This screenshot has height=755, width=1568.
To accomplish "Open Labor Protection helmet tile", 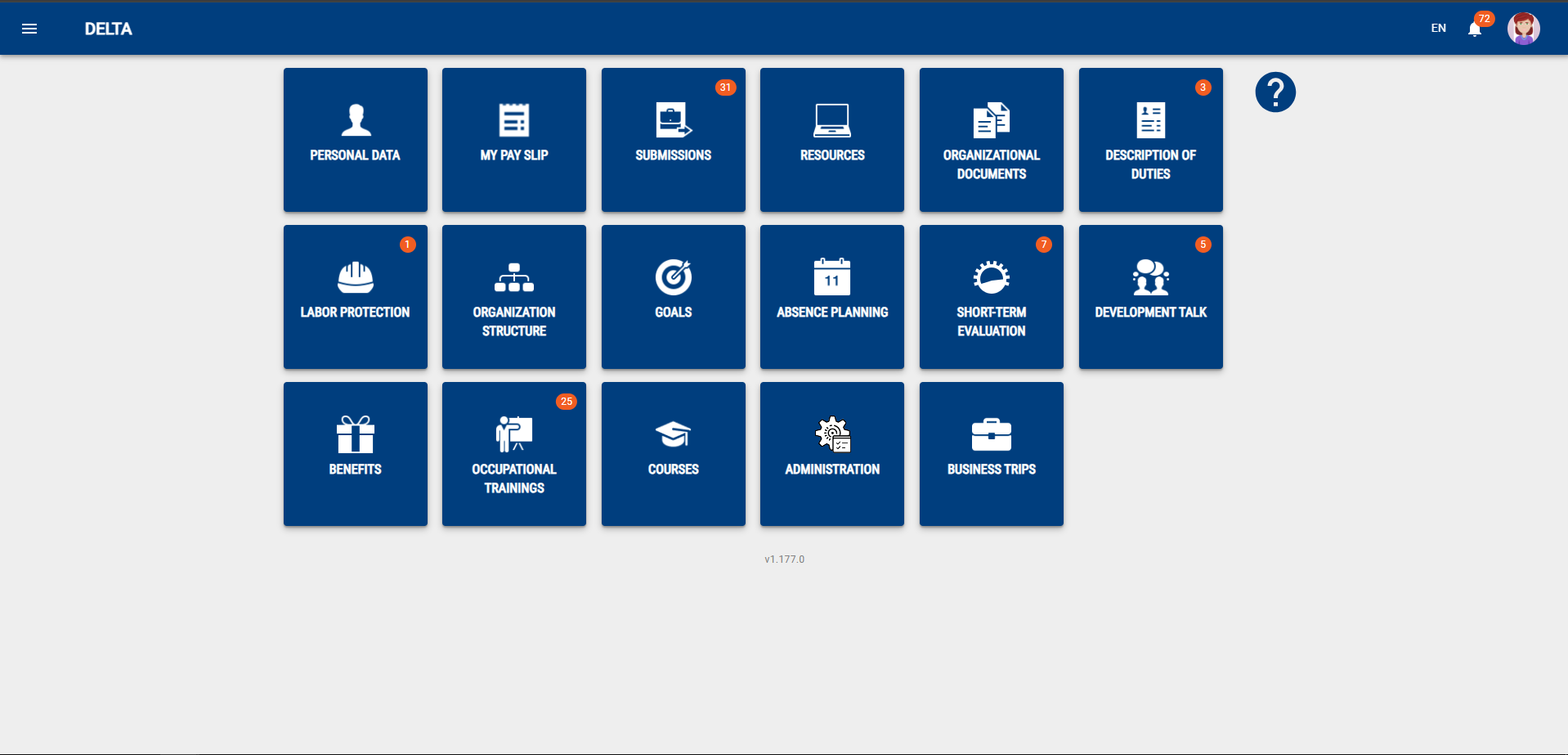I will [x=356, y=297].
